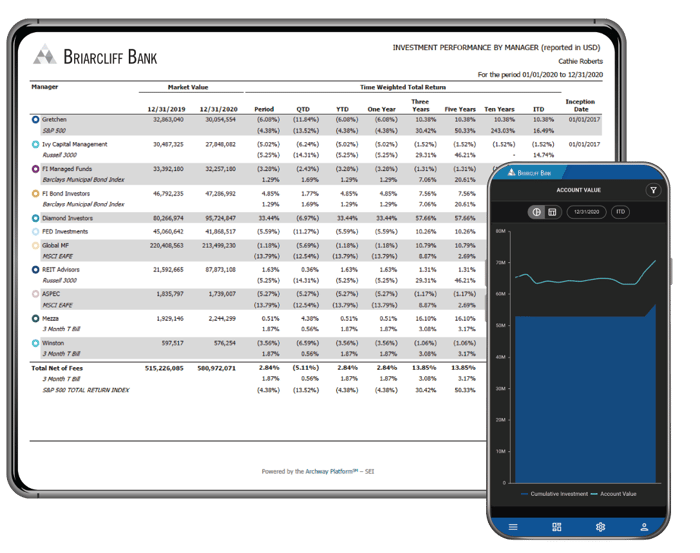Viewport: 700px width, 553px height.
Task: Click the Five Years column header
Action: point(460,109)
